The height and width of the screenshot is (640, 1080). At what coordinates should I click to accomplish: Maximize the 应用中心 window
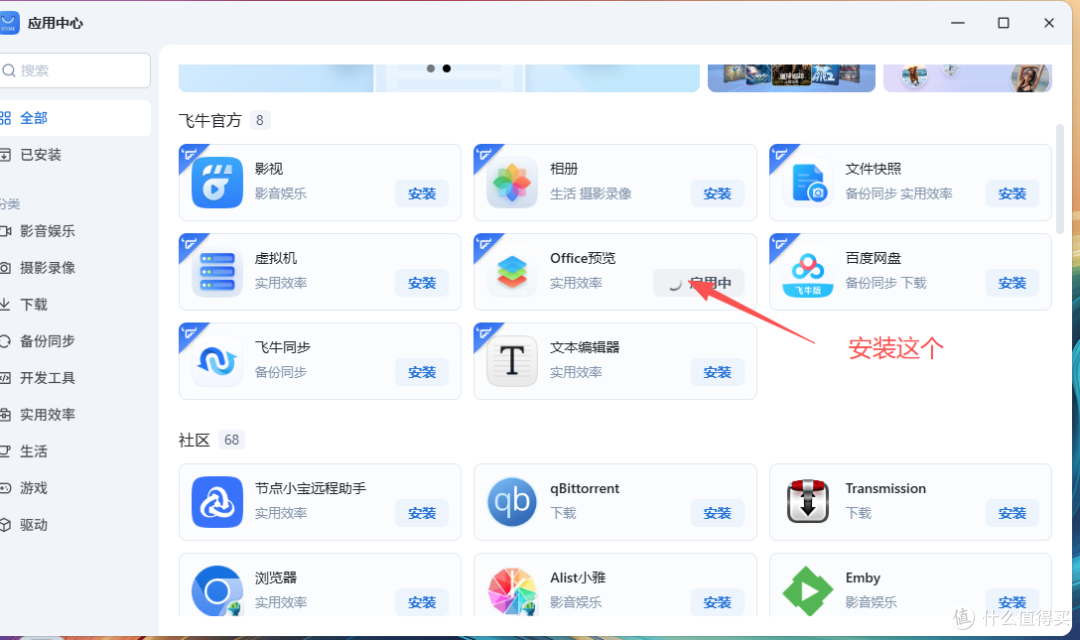1004,23
